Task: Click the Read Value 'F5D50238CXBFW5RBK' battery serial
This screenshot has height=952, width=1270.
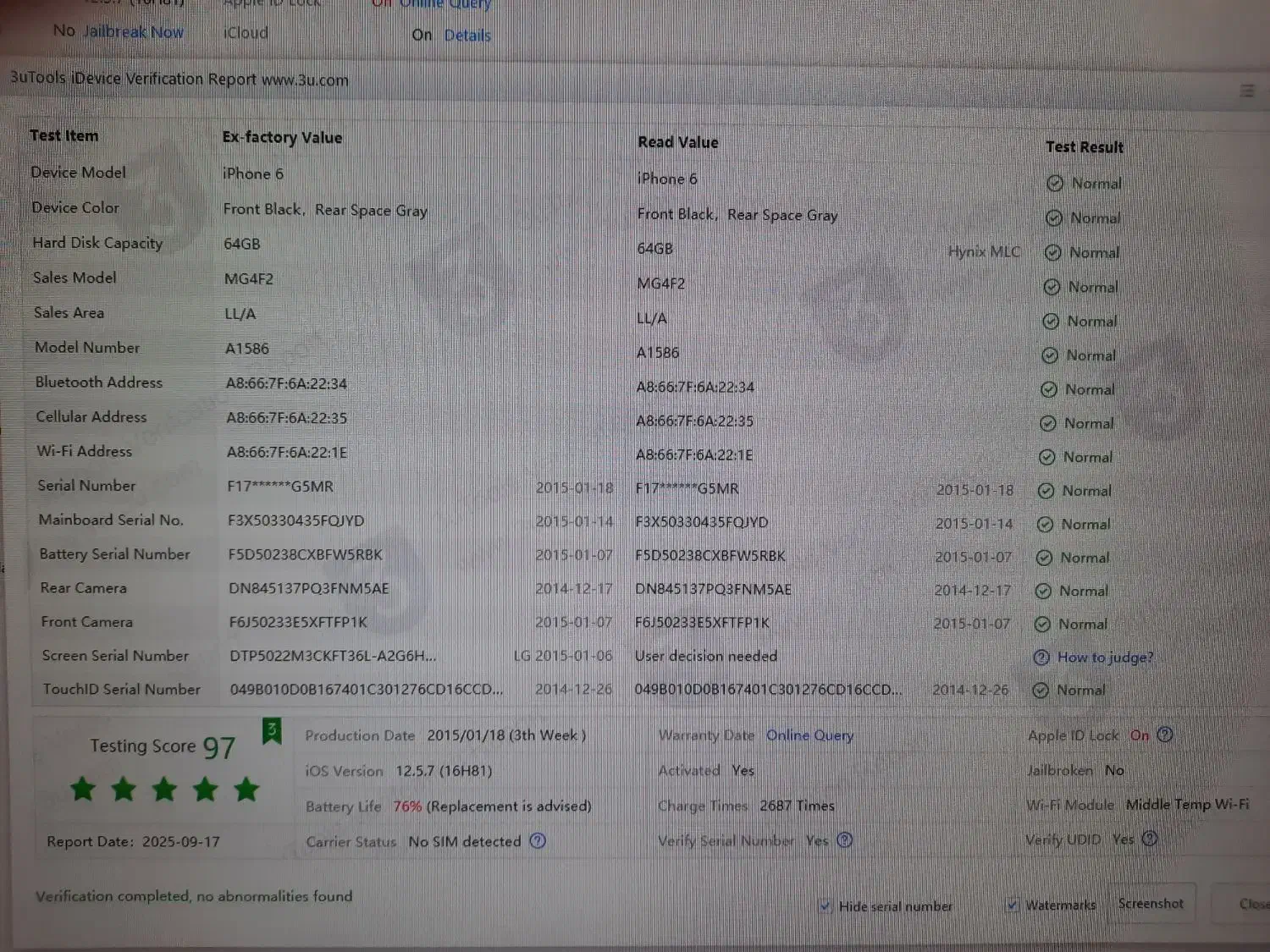Action: click(x=710, y=556)
